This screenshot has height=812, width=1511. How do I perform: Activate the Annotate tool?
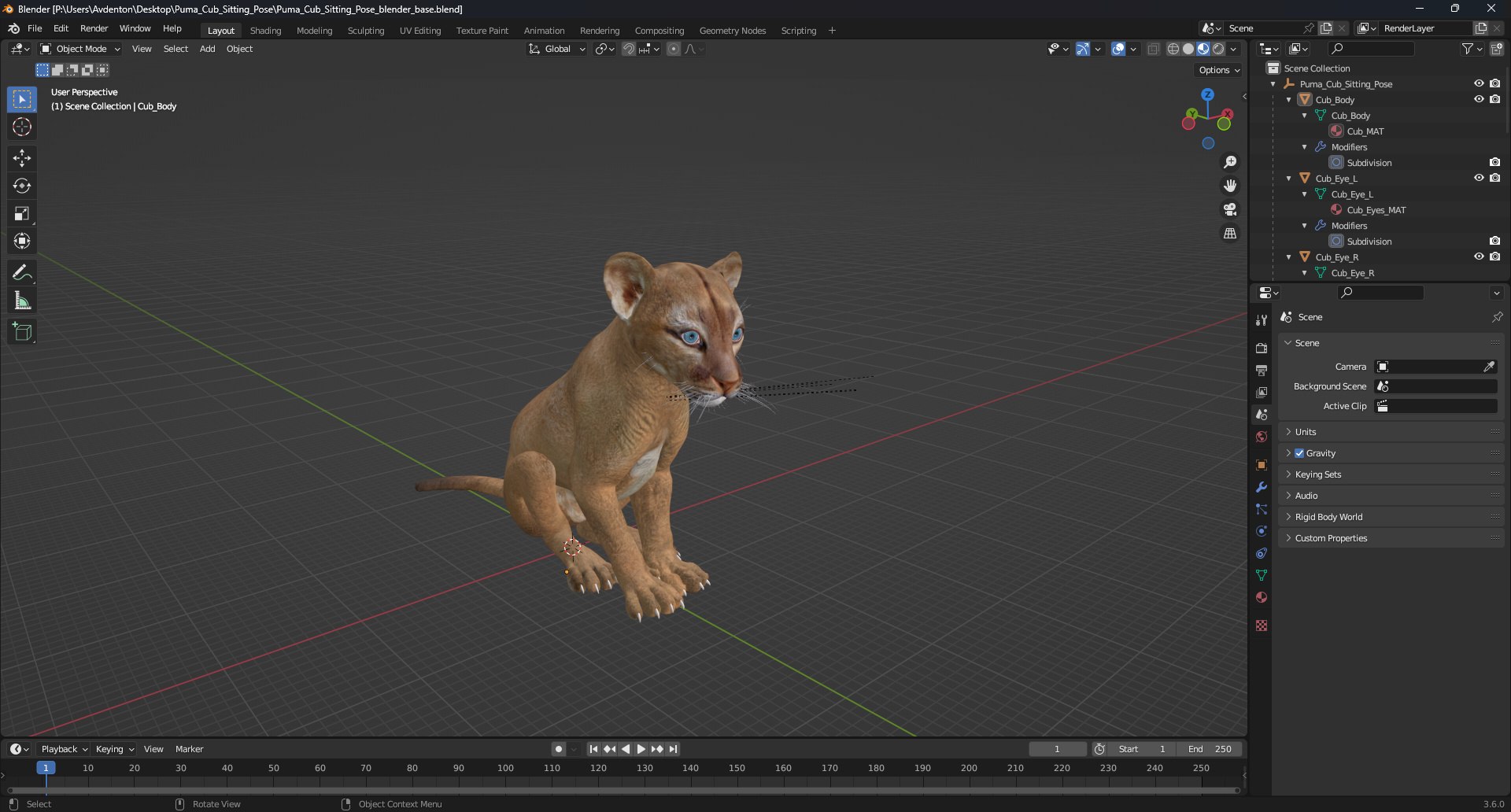pyautogui.click(x=22, y=273)
